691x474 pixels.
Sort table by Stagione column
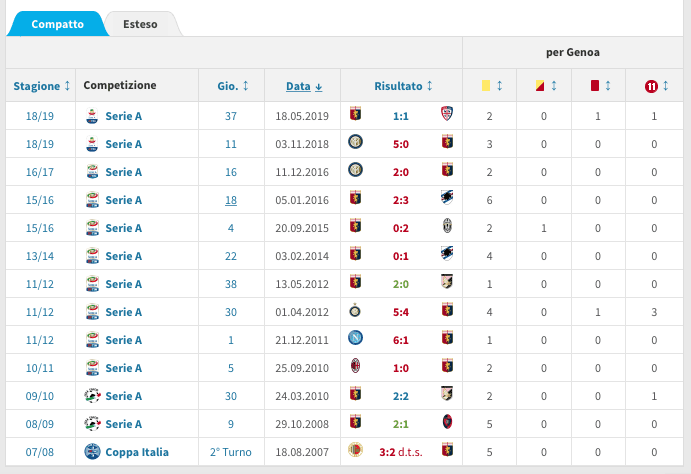(42, 86)
